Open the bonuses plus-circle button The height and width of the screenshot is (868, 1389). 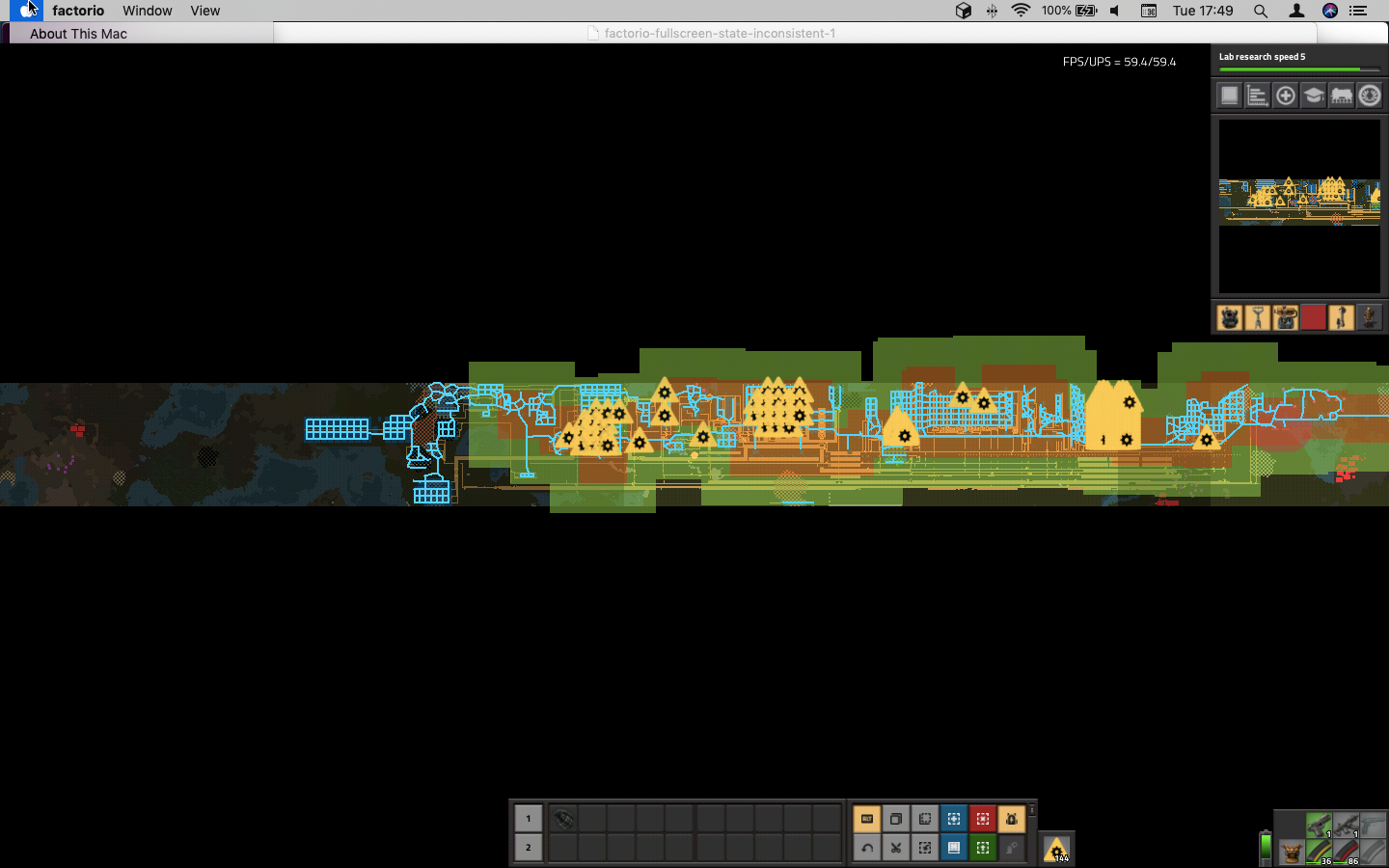1286,95
